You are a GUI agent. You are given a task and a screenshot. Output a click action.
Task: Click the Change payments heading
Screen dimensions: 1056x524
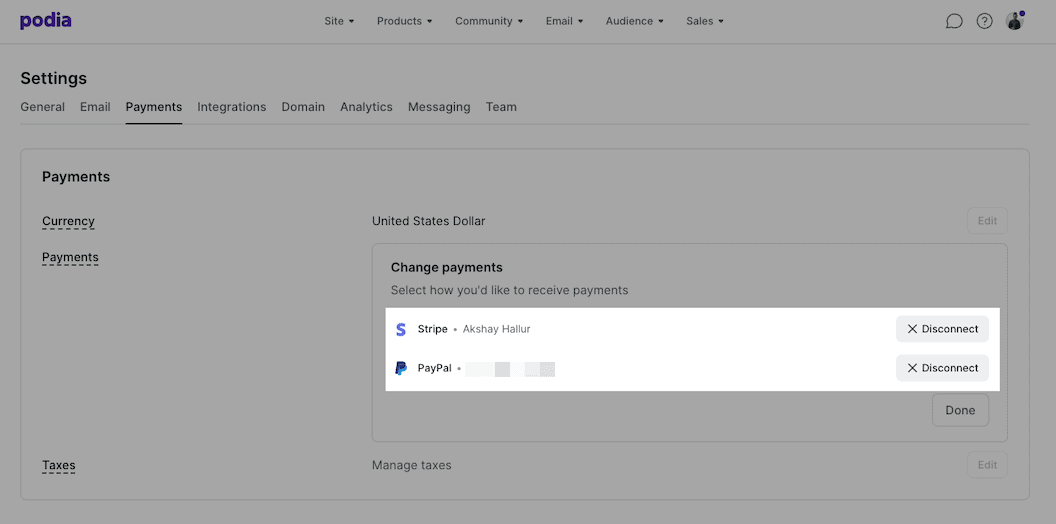[447, 267]
